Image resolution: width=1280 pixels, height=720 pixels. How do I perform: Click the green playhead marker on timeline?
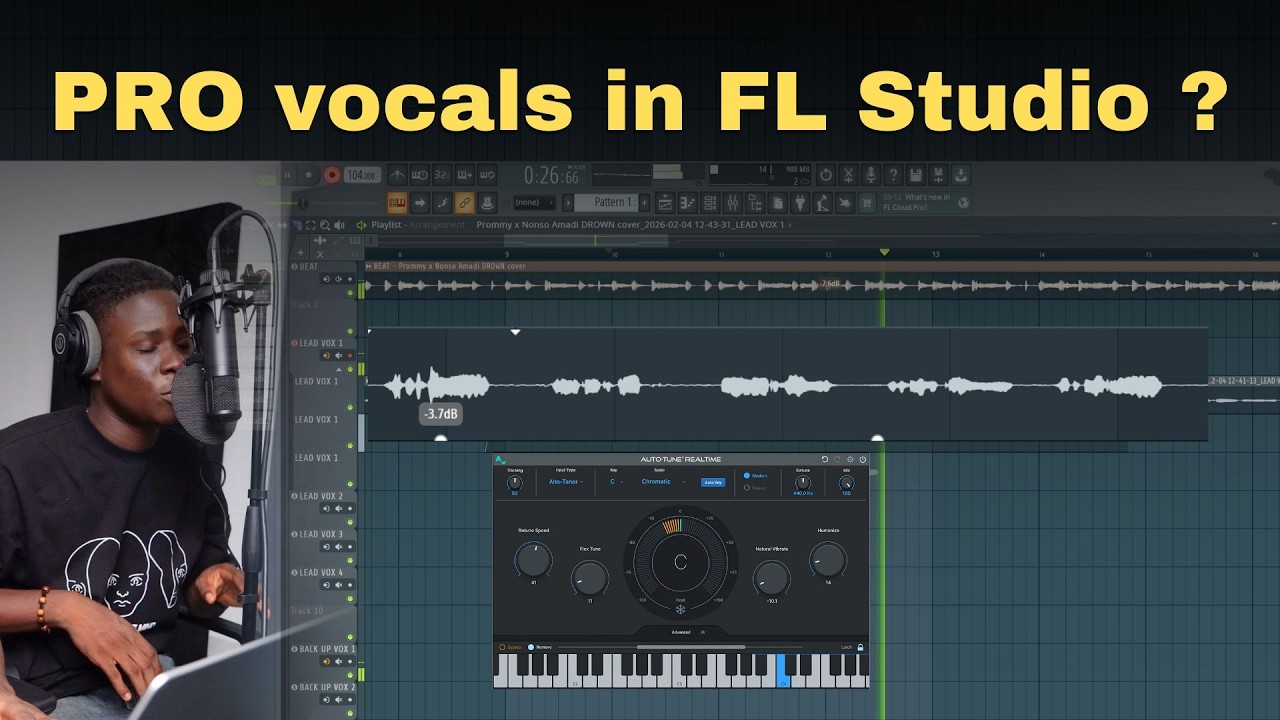pos(884,253)
